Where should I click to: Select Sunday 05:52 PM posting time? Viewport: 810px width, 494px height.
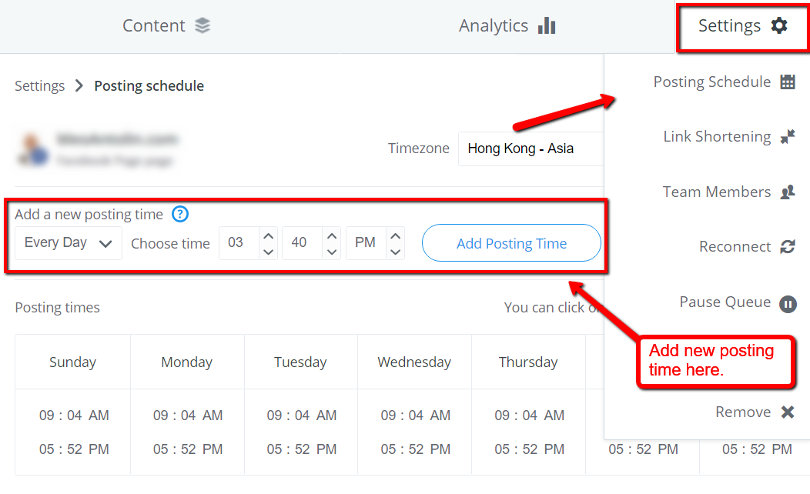[x=74, y=450]
